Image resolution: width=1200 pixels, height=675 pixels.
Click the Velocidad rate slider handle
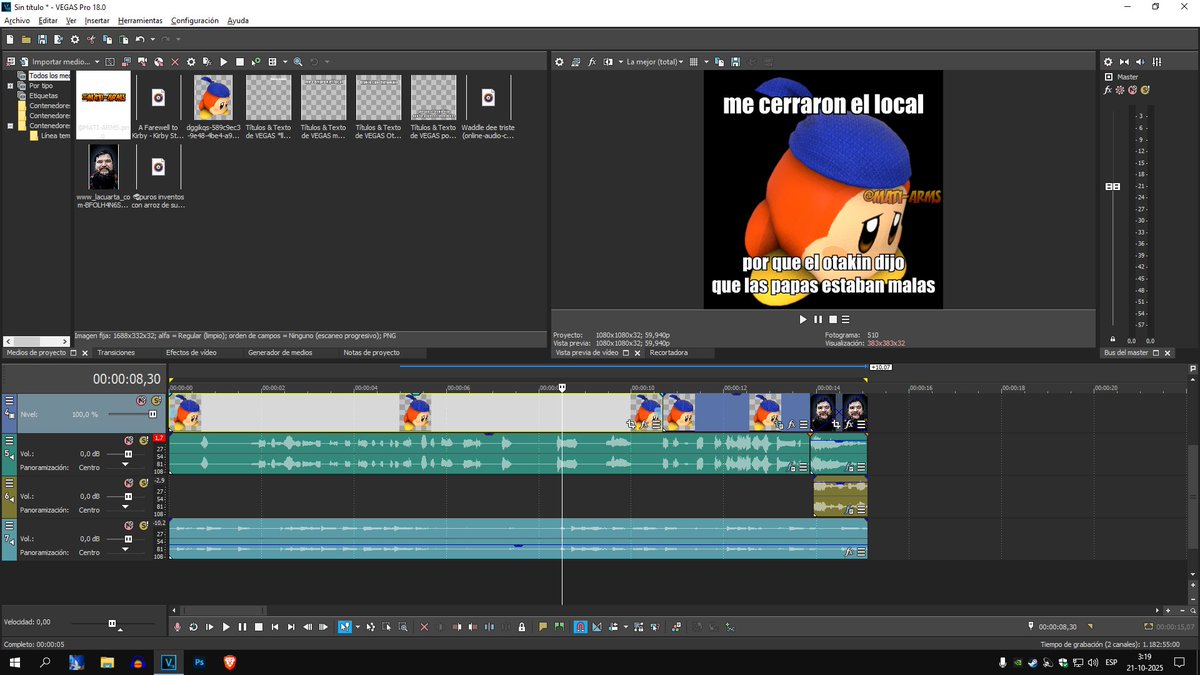(112, 623)
